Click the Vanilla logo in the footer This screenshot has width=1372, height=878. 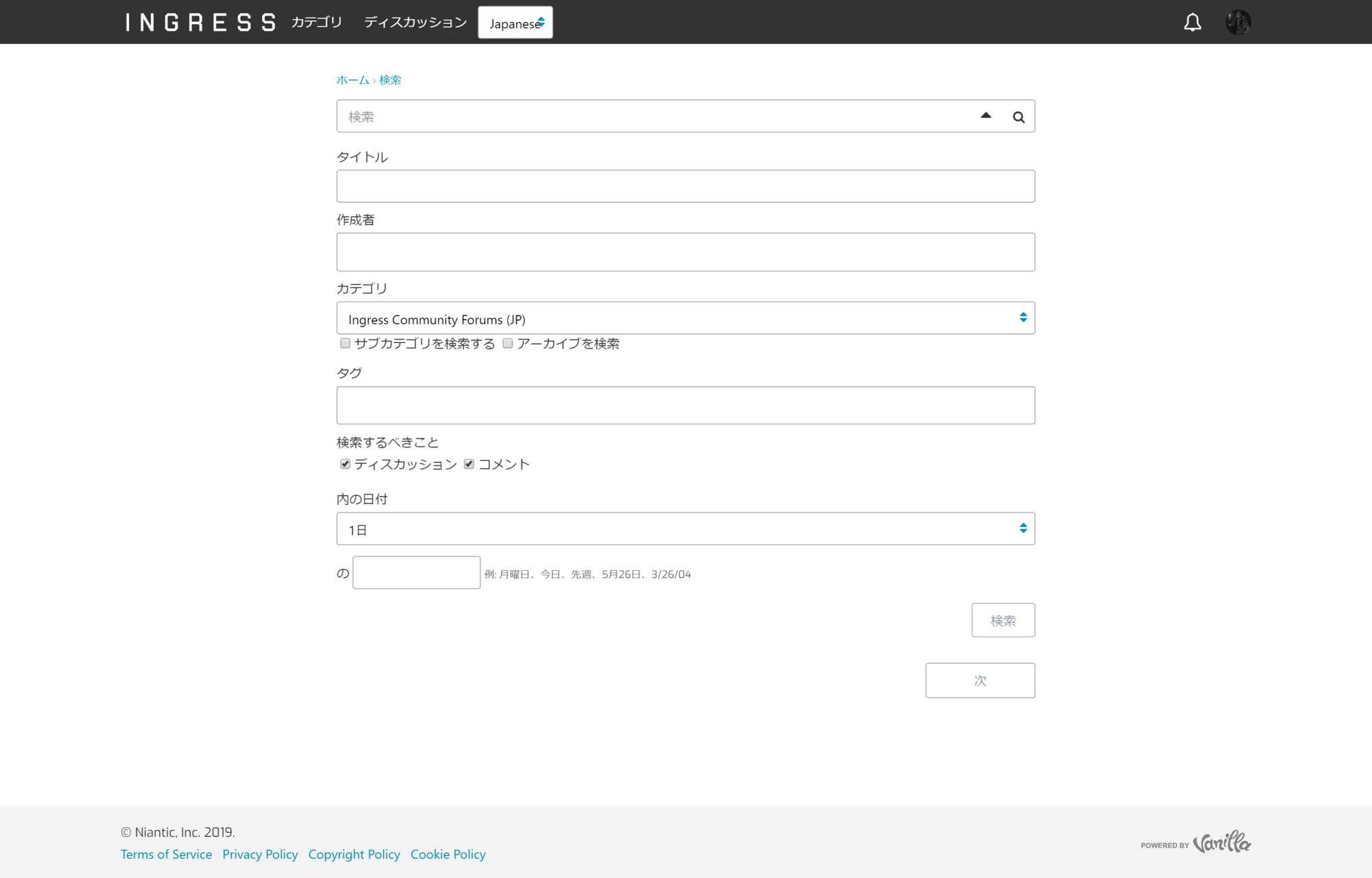(x=1222, y=842)
